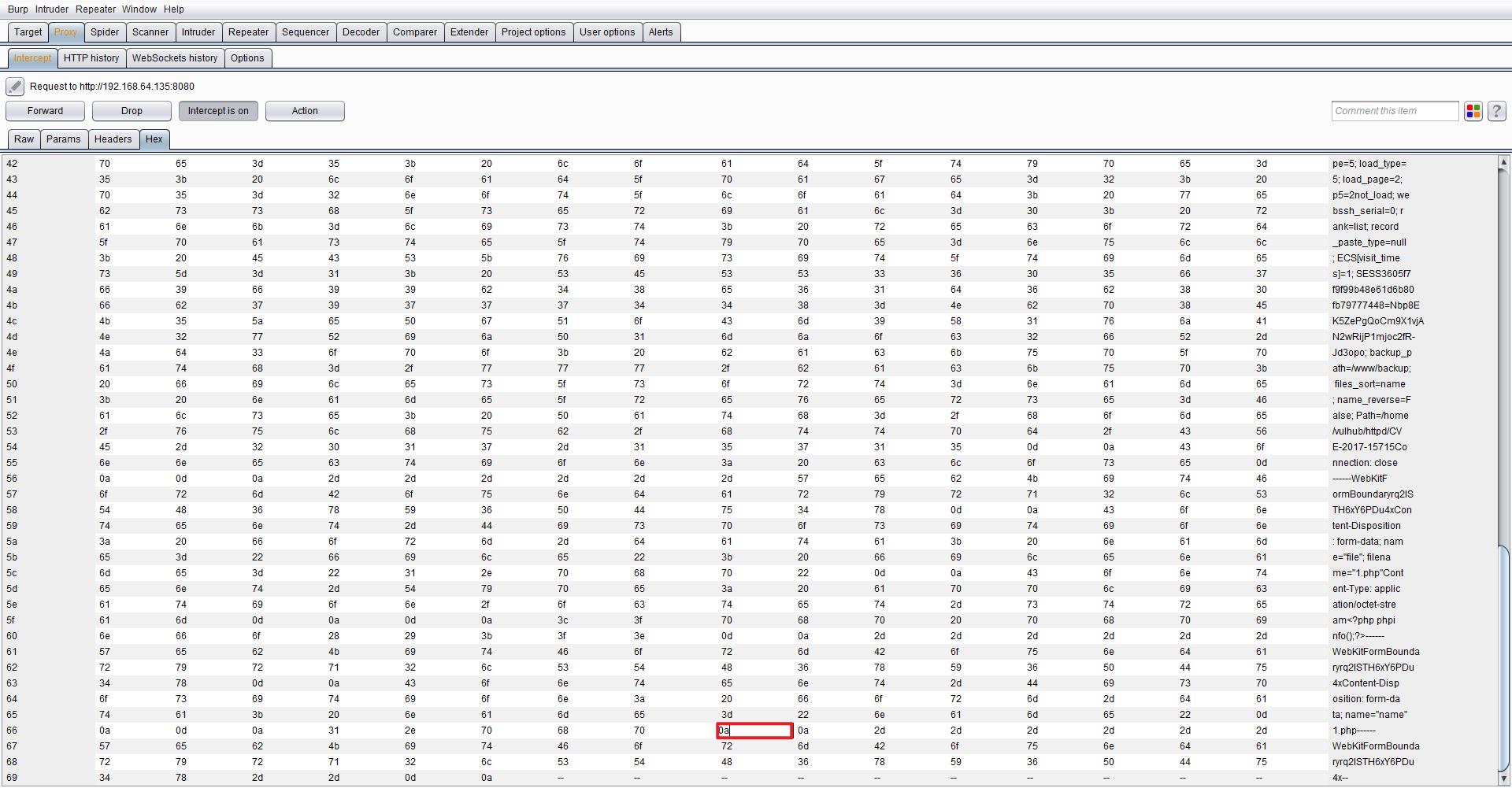The height and width of the screenshot is (788, 1512).
Task: Click ASCII text 'K5ZePgQoCm9X1vjA'
Action: click(x=1378, y=321)
